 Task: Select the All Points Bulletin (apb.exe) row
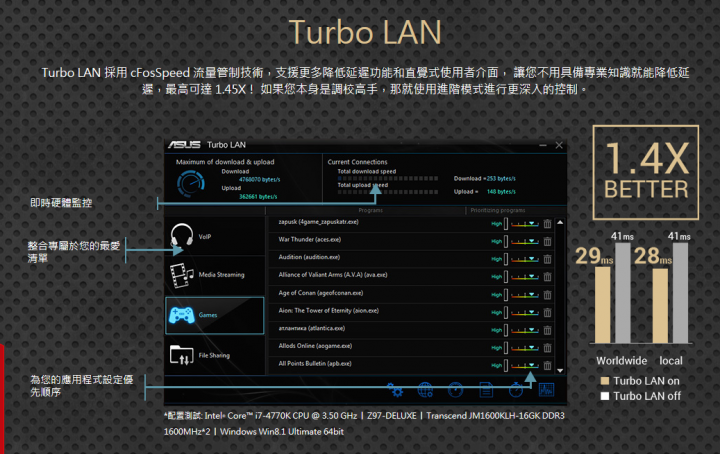point(411,365)
